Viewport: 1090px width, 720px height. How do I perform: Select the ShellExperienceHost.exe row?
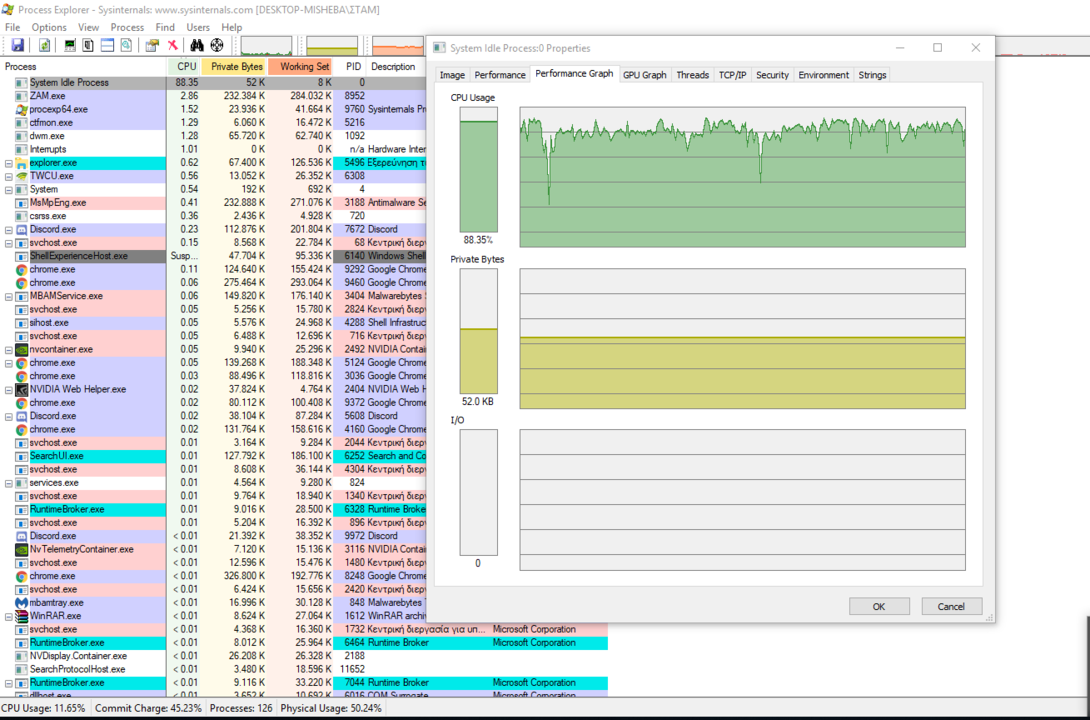tap(212, 256)
